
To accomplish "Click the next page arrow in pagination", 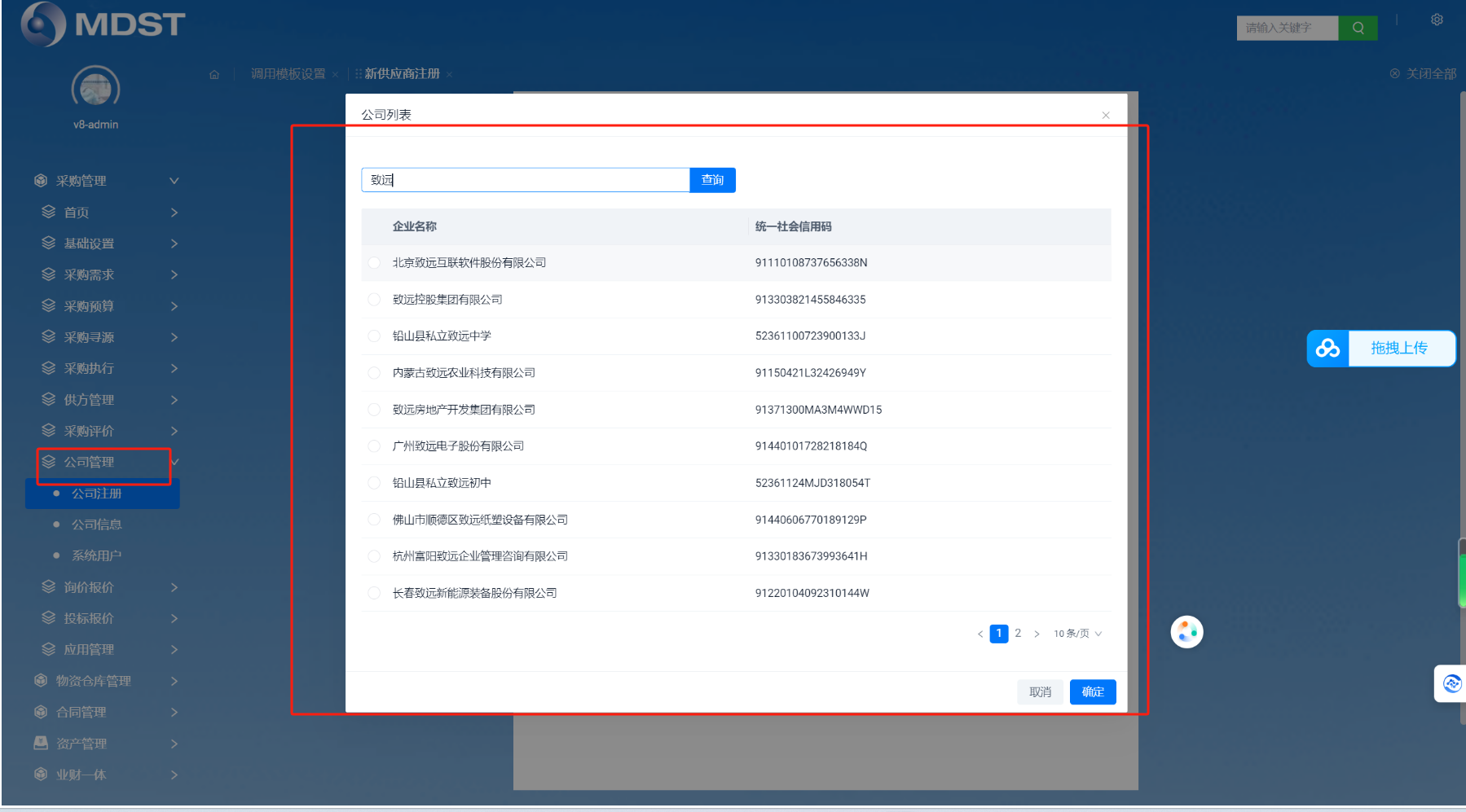I will click(1037, 634).
